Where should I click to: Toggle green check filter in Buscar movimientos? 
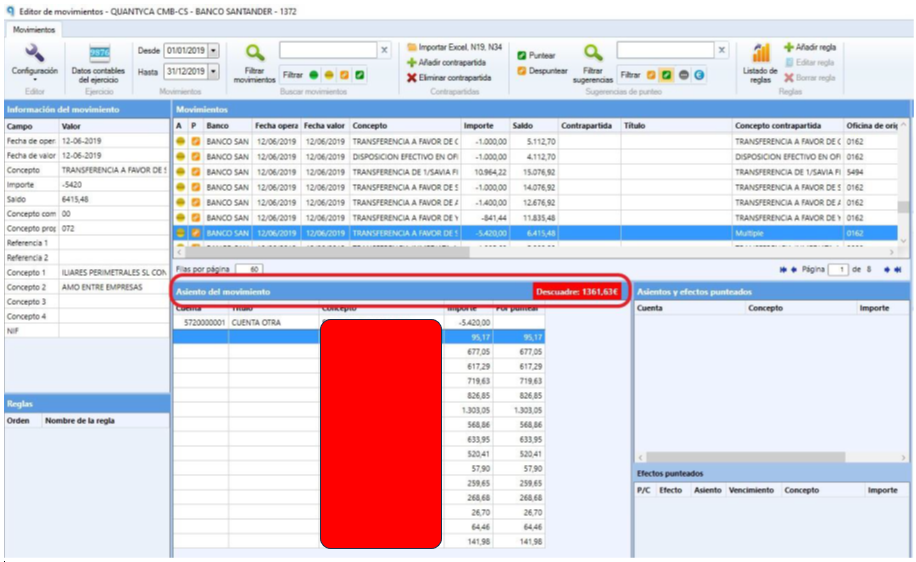click(x=360, y=75)
